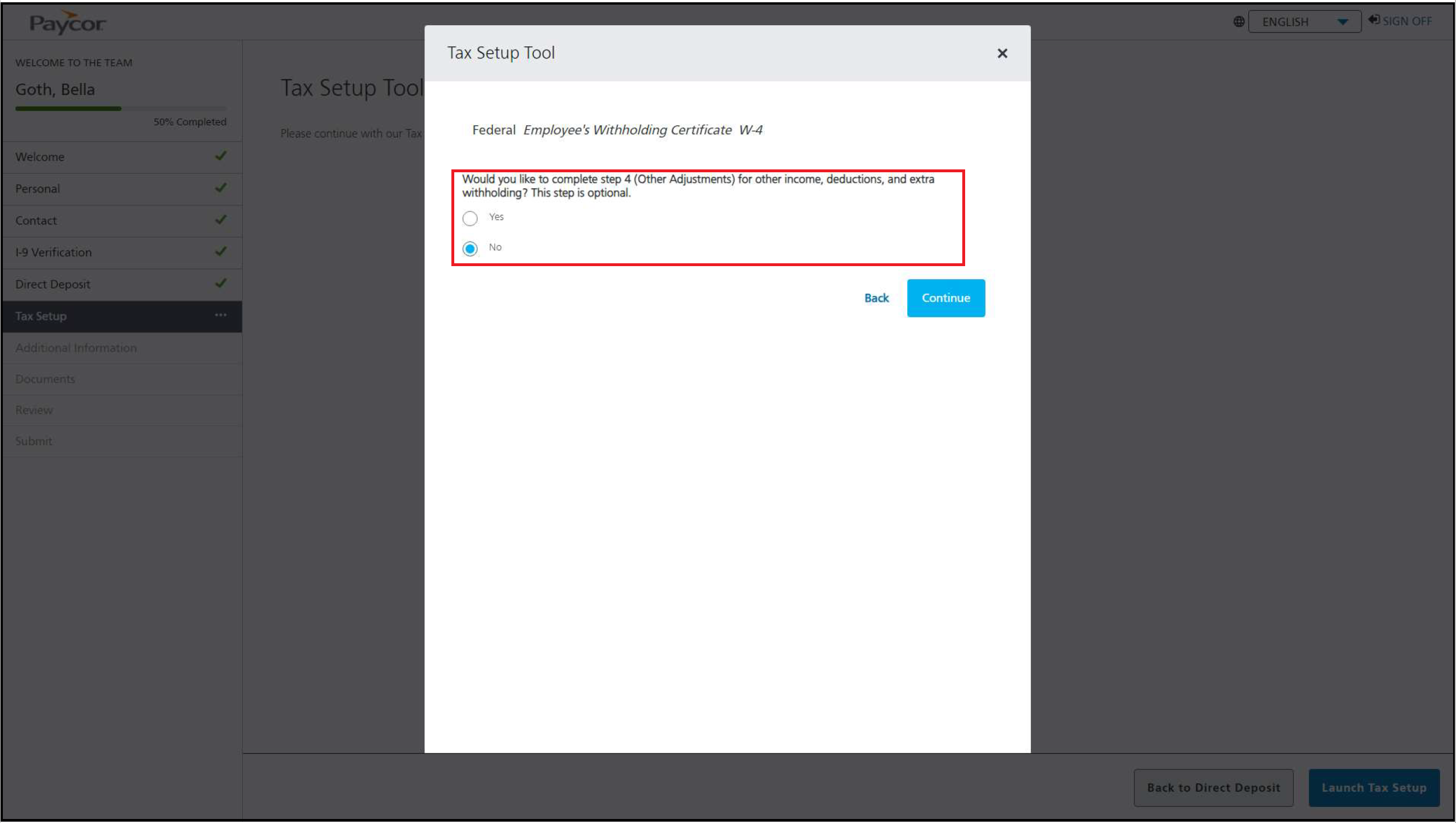Click the Continue button
This screenshot has height=823, width=1456.
(945, 298)
